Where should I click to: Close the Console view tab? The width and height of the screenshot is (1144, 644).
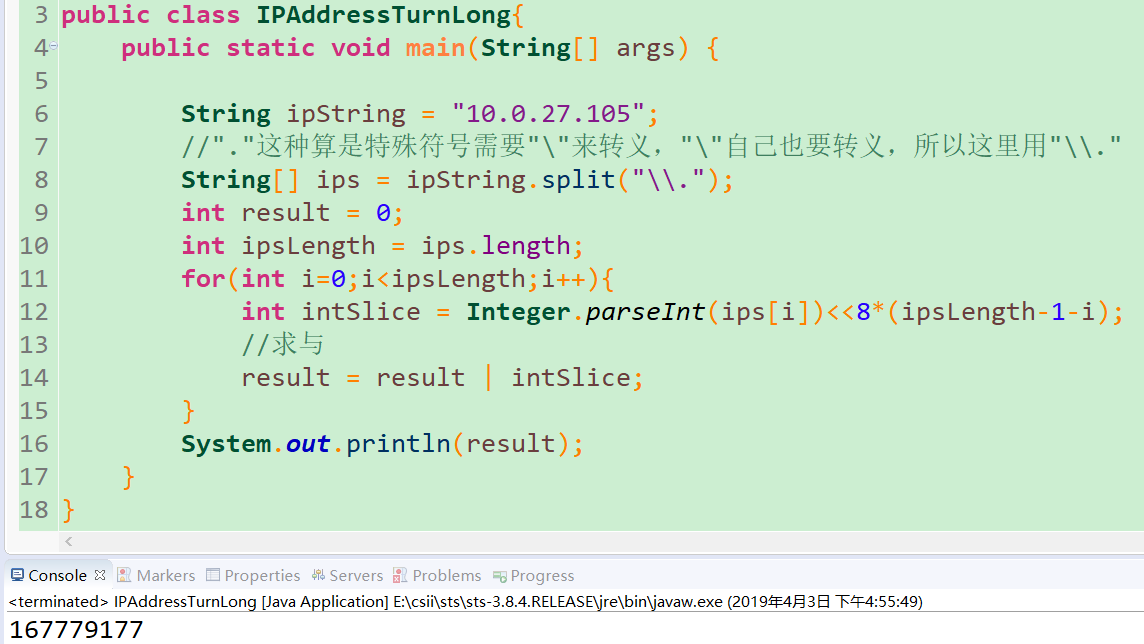pos(100,575)
